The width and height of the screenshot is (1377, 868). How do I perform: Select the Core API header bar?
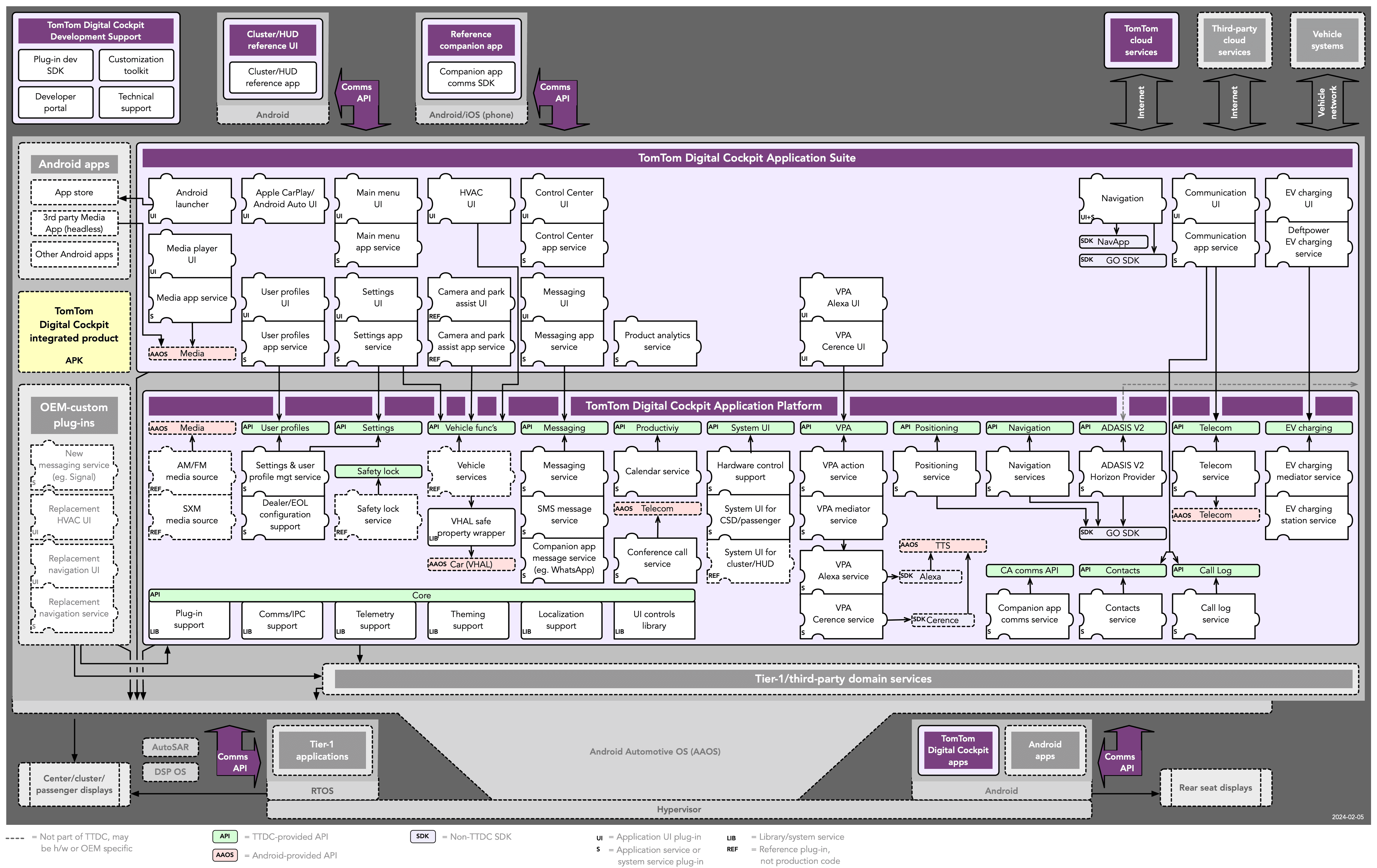tap(421, 595)
